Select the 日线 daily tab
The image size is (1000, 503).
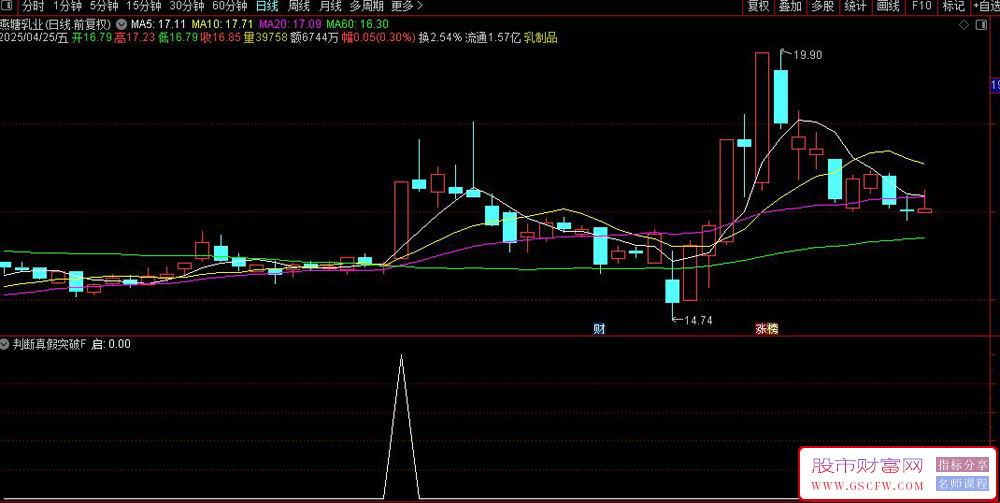pos(267,6)
